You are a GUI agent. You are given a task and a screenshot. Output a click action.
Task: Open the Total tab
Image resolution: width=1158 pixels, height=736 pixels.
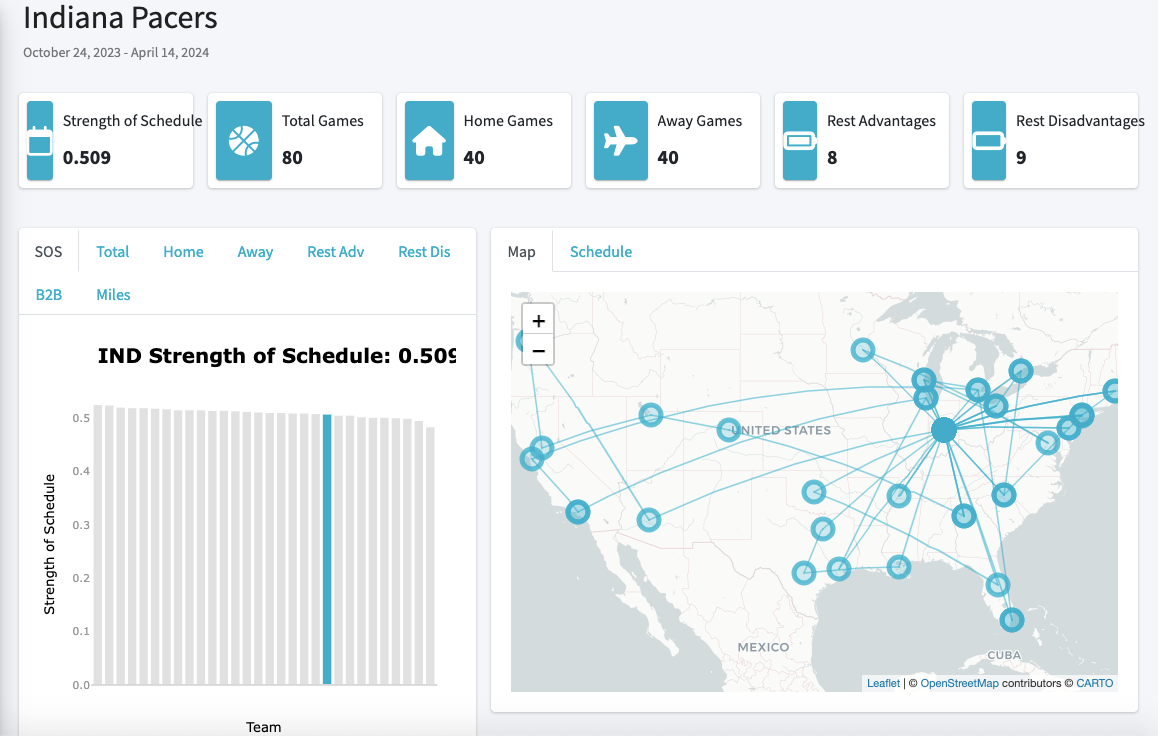coord(112,252)
